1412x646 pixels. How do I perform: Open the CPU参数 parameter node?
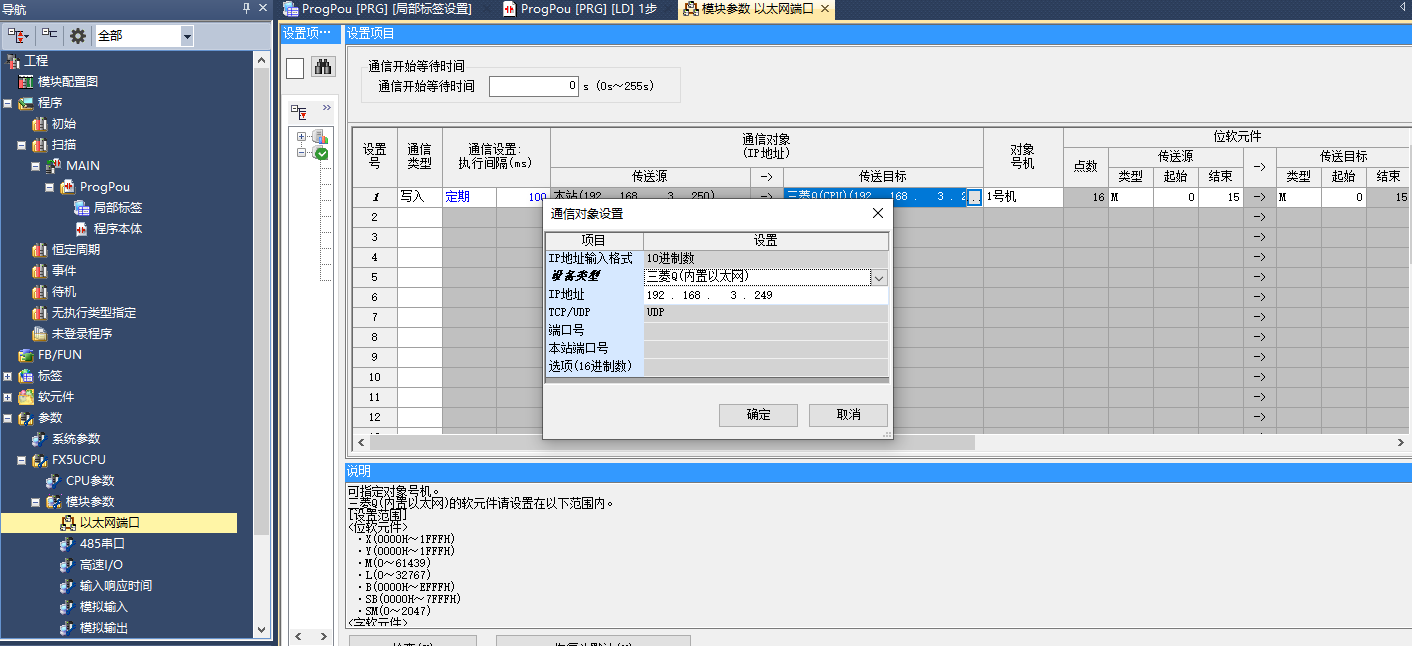tap(90, 481)
